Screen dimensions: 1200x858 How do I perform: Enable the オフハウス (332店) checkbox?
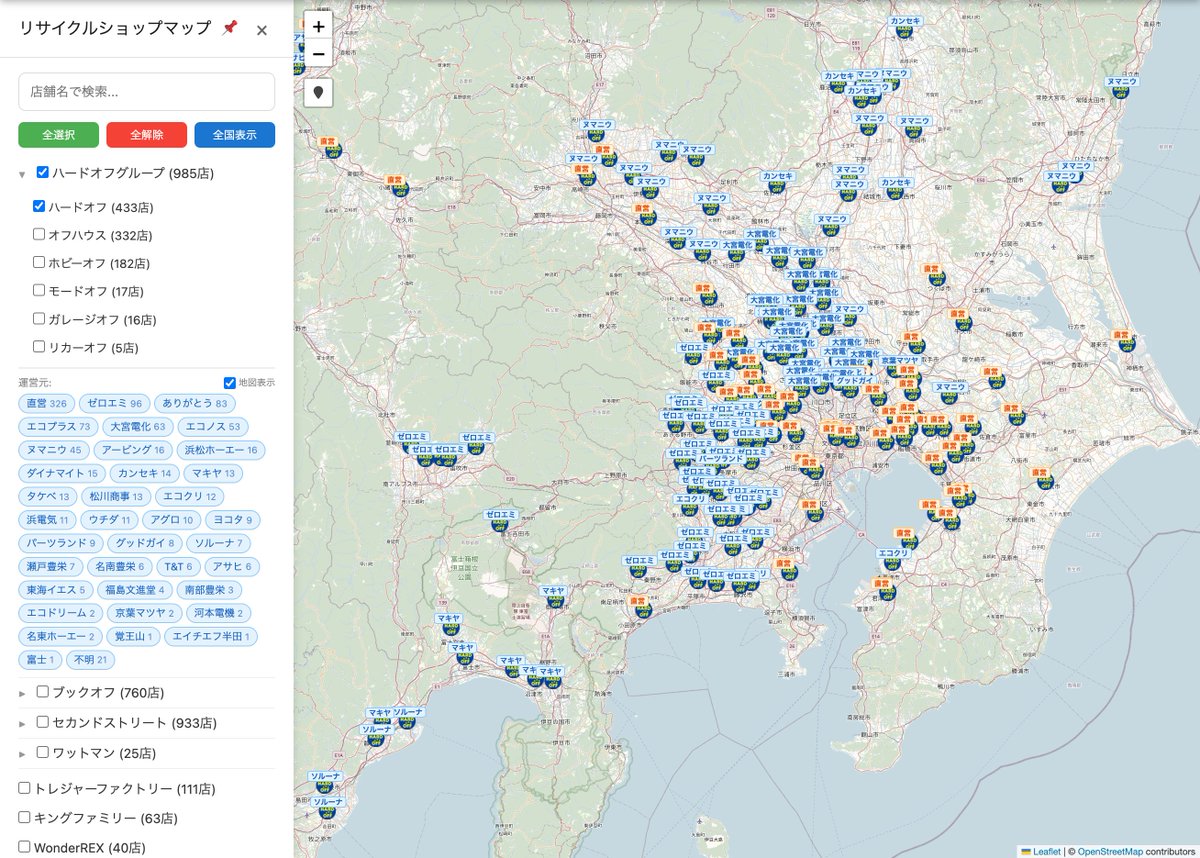[38, 235]
